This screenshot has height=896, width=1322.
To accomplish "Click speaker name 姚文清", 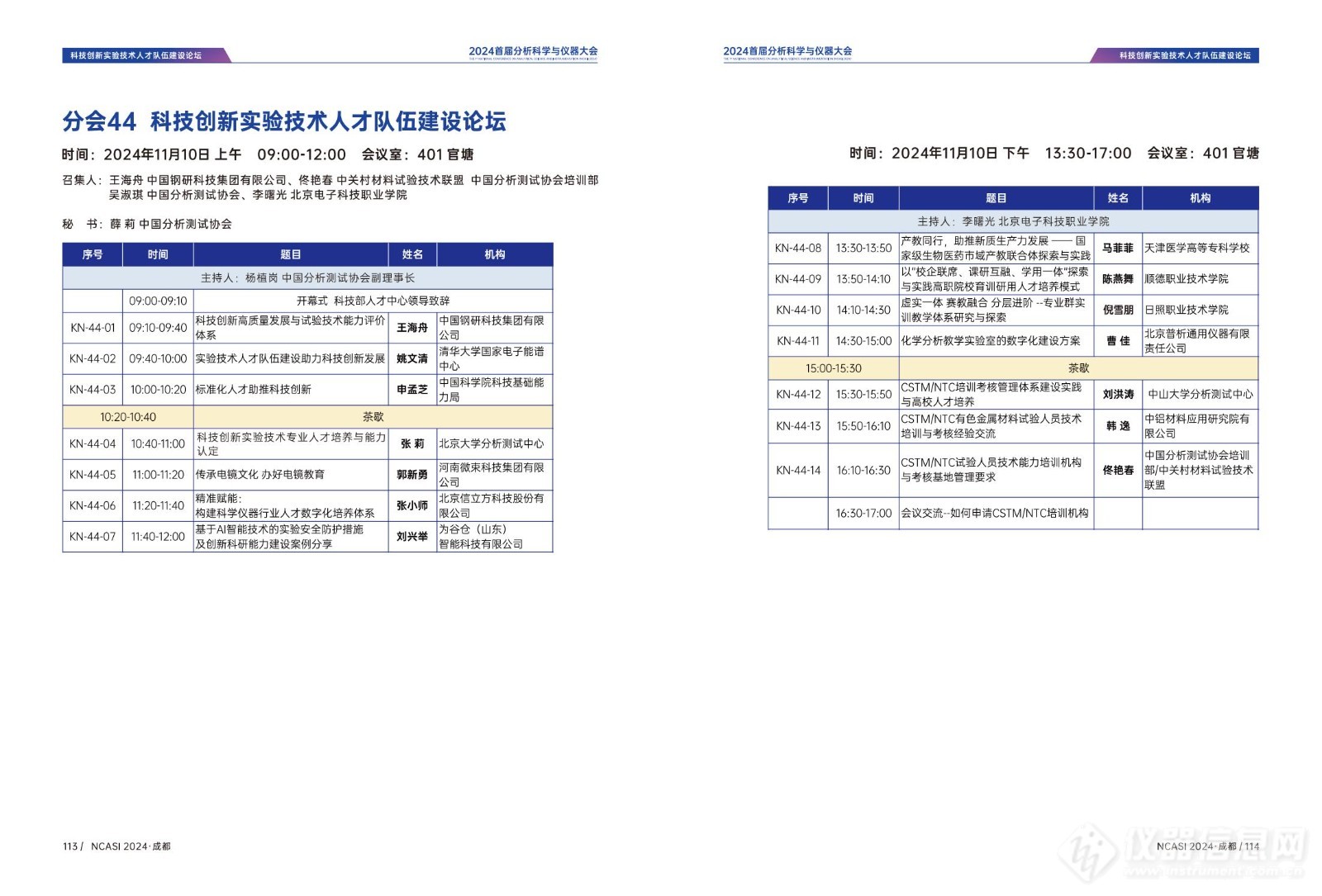I will [x=412, y=358].
